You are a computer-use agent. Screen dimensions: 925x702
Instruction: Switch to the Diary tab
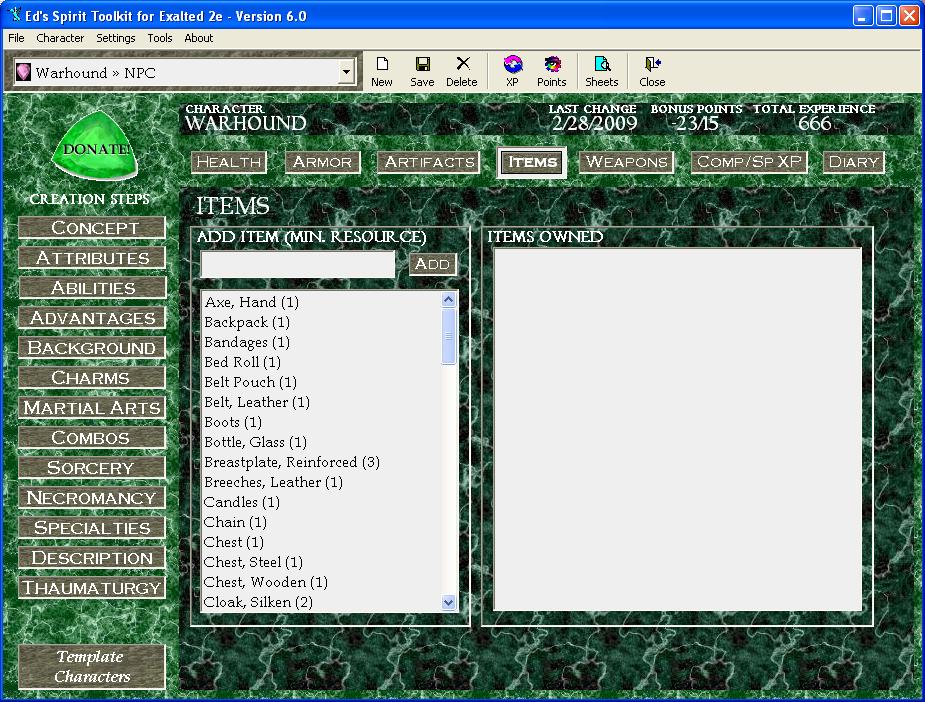point(854,162)
